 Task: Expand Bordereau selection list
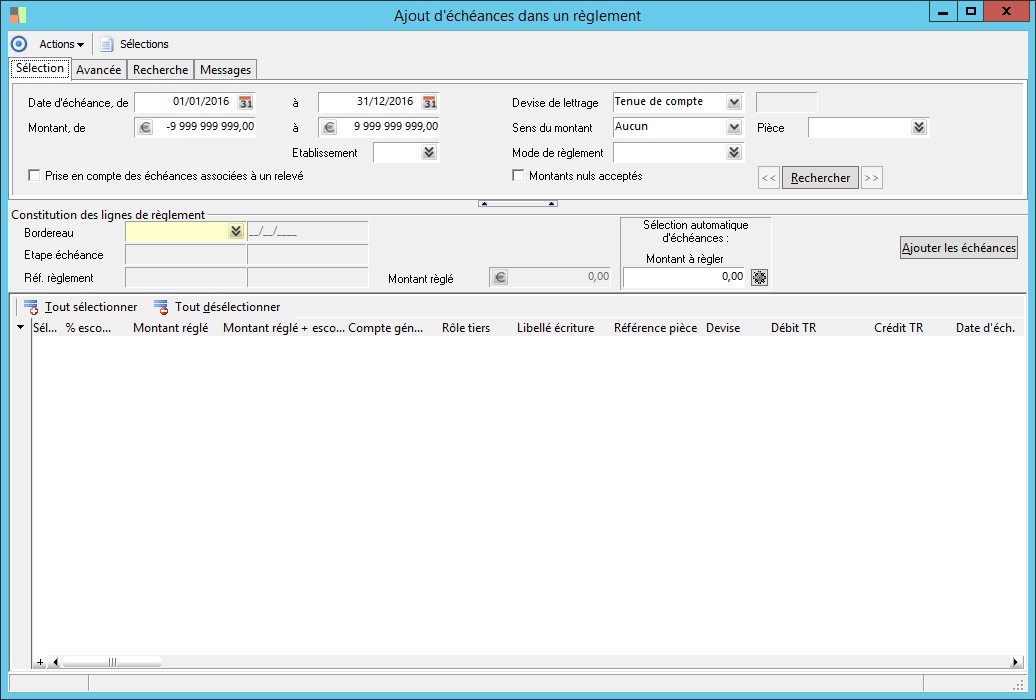pos(236,231)
